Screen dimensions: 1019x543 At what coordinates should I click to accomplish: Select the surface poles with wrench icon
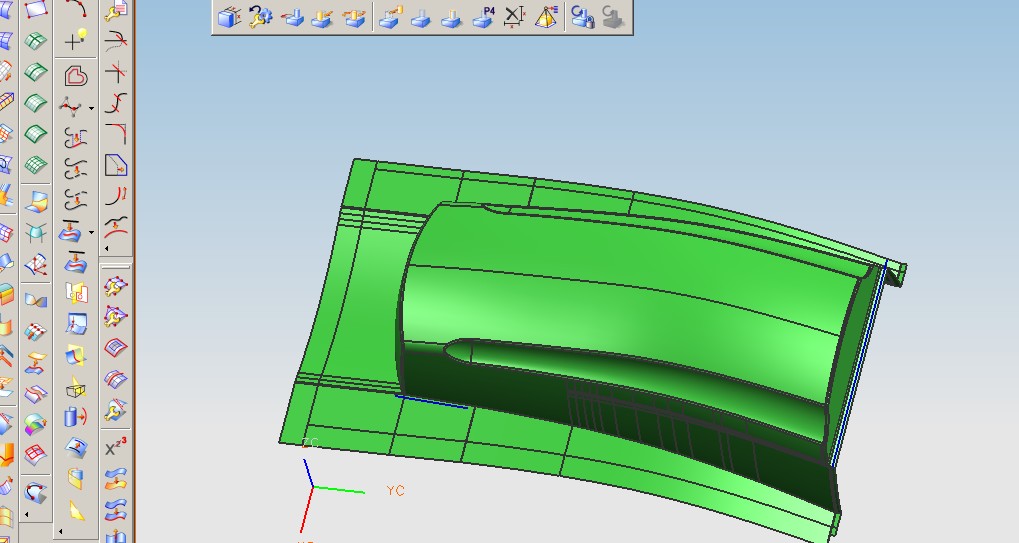(116, 286)
